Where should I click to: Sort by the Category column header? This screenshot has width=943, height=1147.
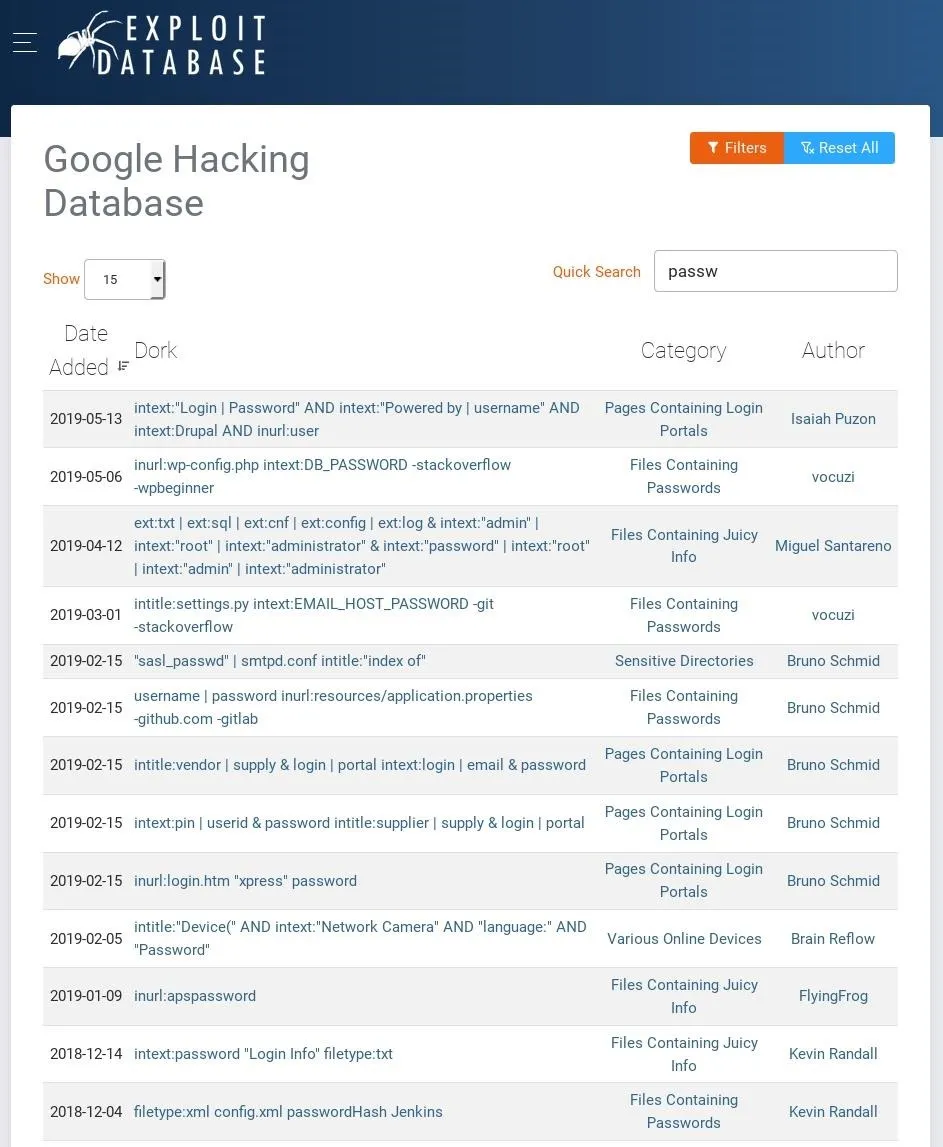[683, 350]
